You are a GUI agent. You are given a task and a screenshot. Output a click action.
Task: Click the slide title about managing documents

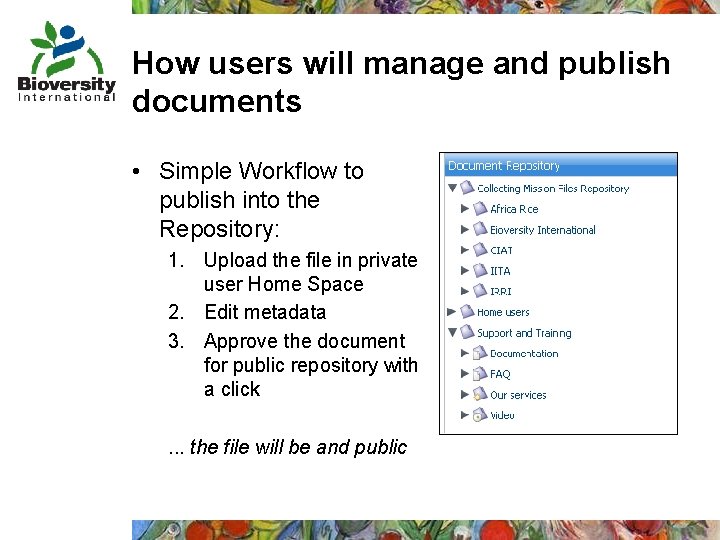tap(401, 82)
